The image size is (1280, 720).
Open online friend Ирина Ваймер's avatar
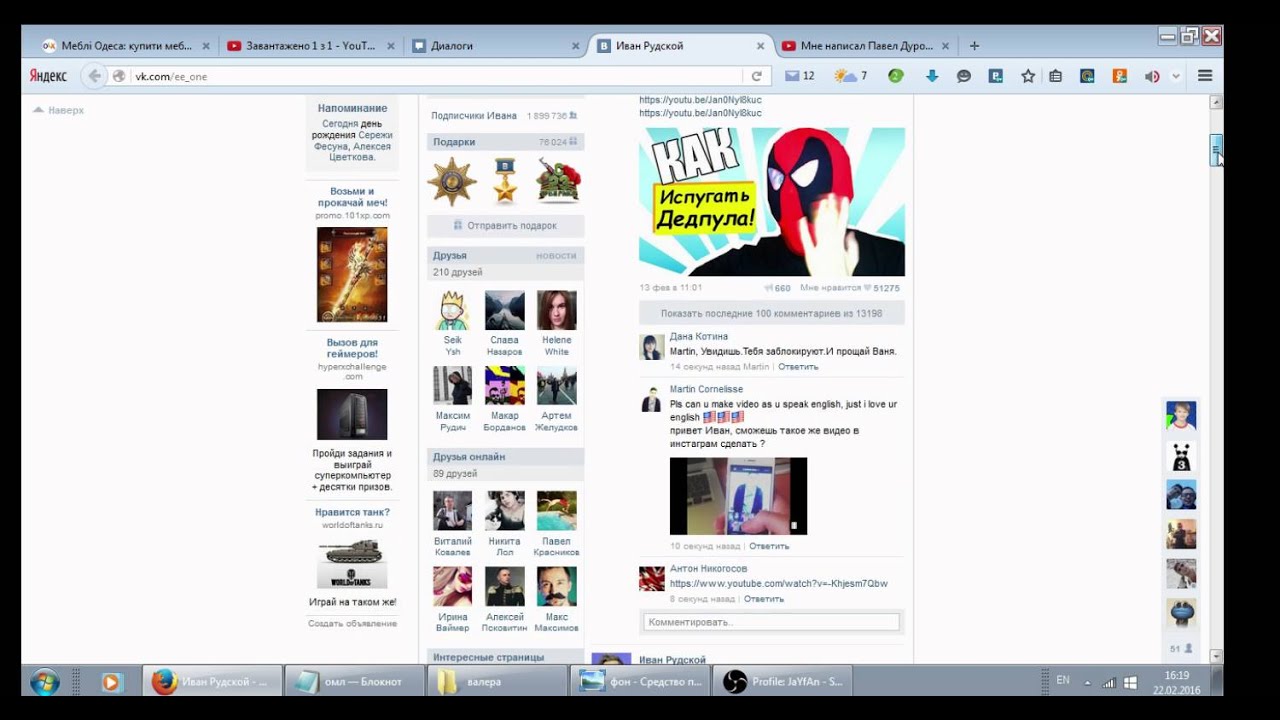click(453, 586)
